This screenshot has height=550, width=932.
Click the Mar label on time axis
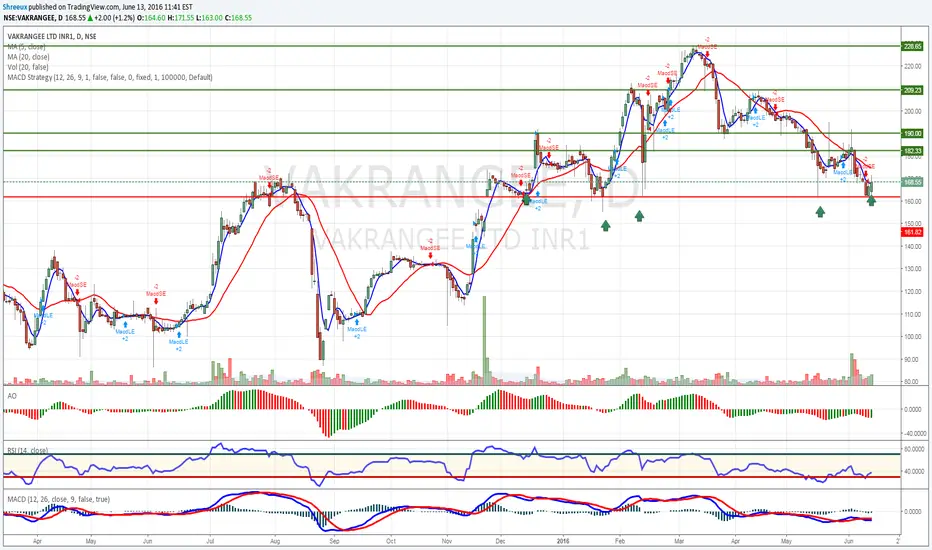679,541
